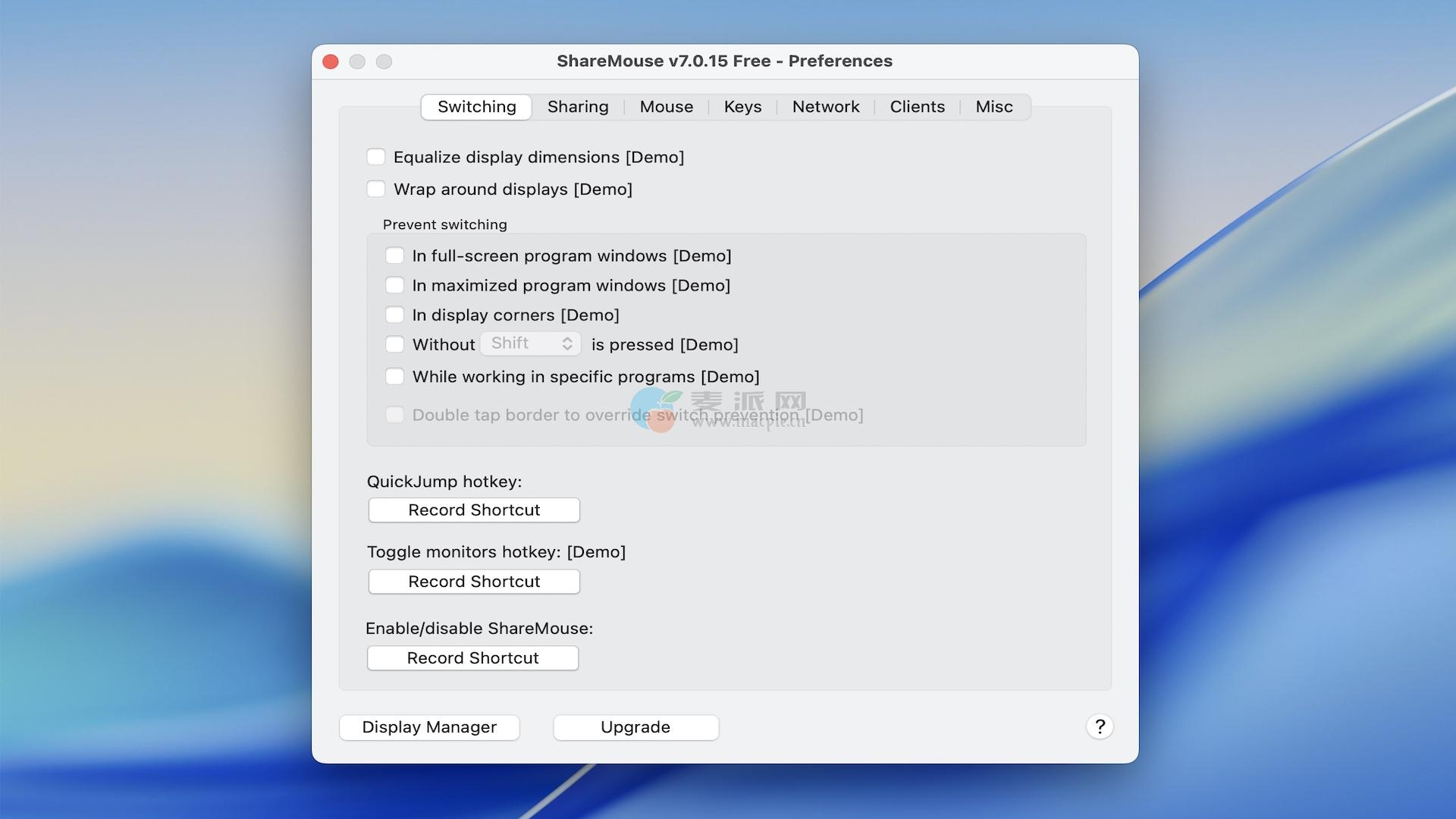This screenshot has height=819, width=1456.
Task: Open the Mouse tab
Action: 666,107
